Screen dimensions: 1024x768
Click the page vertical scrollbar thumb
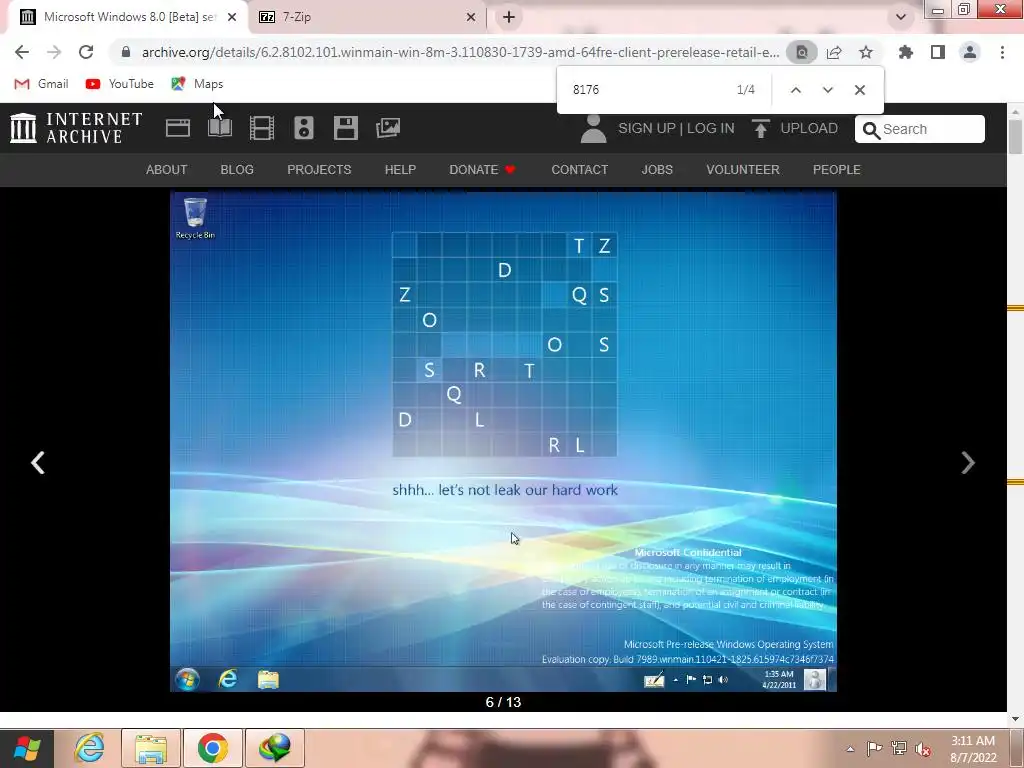coord(1016,136)
